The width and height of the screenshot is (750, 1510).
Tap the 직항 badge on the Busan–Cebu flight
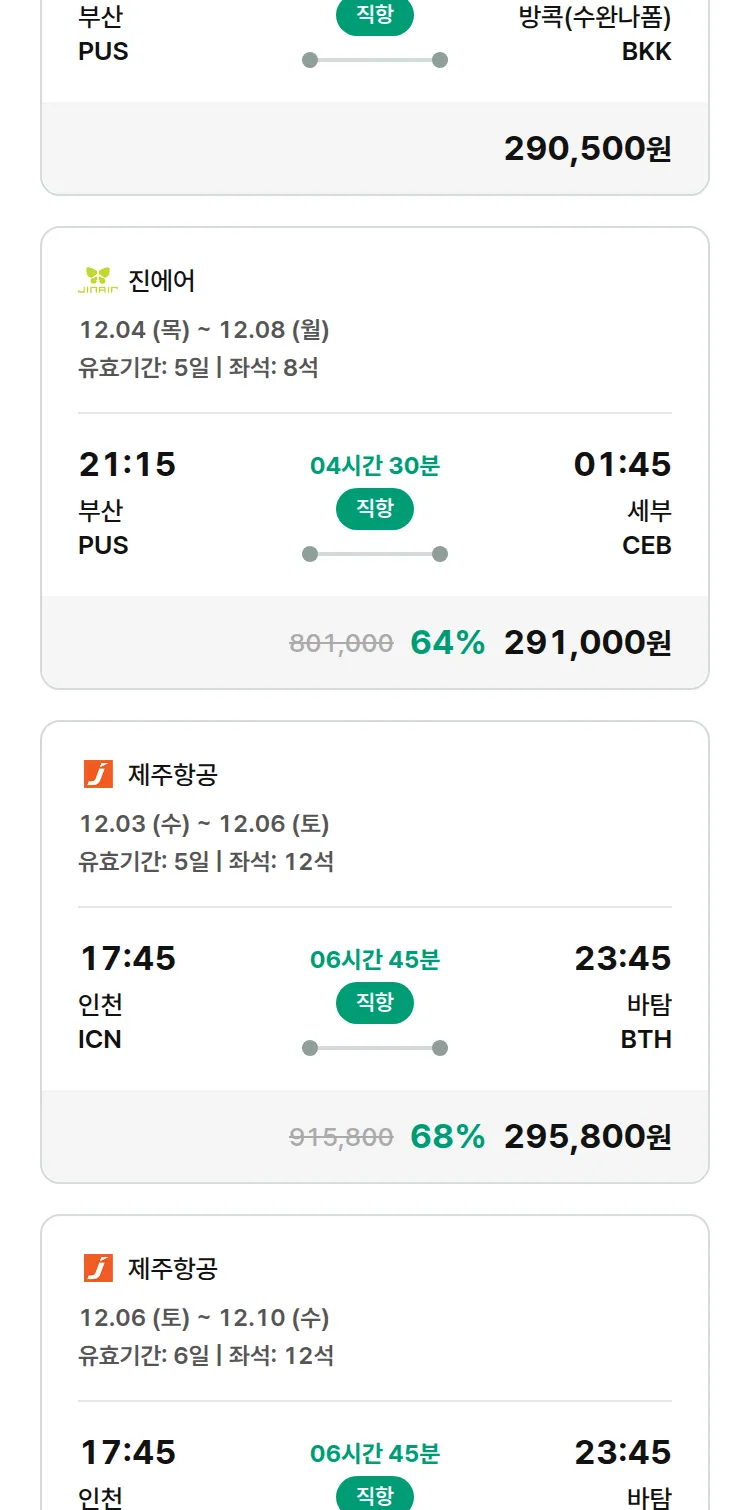click(375, 509)
